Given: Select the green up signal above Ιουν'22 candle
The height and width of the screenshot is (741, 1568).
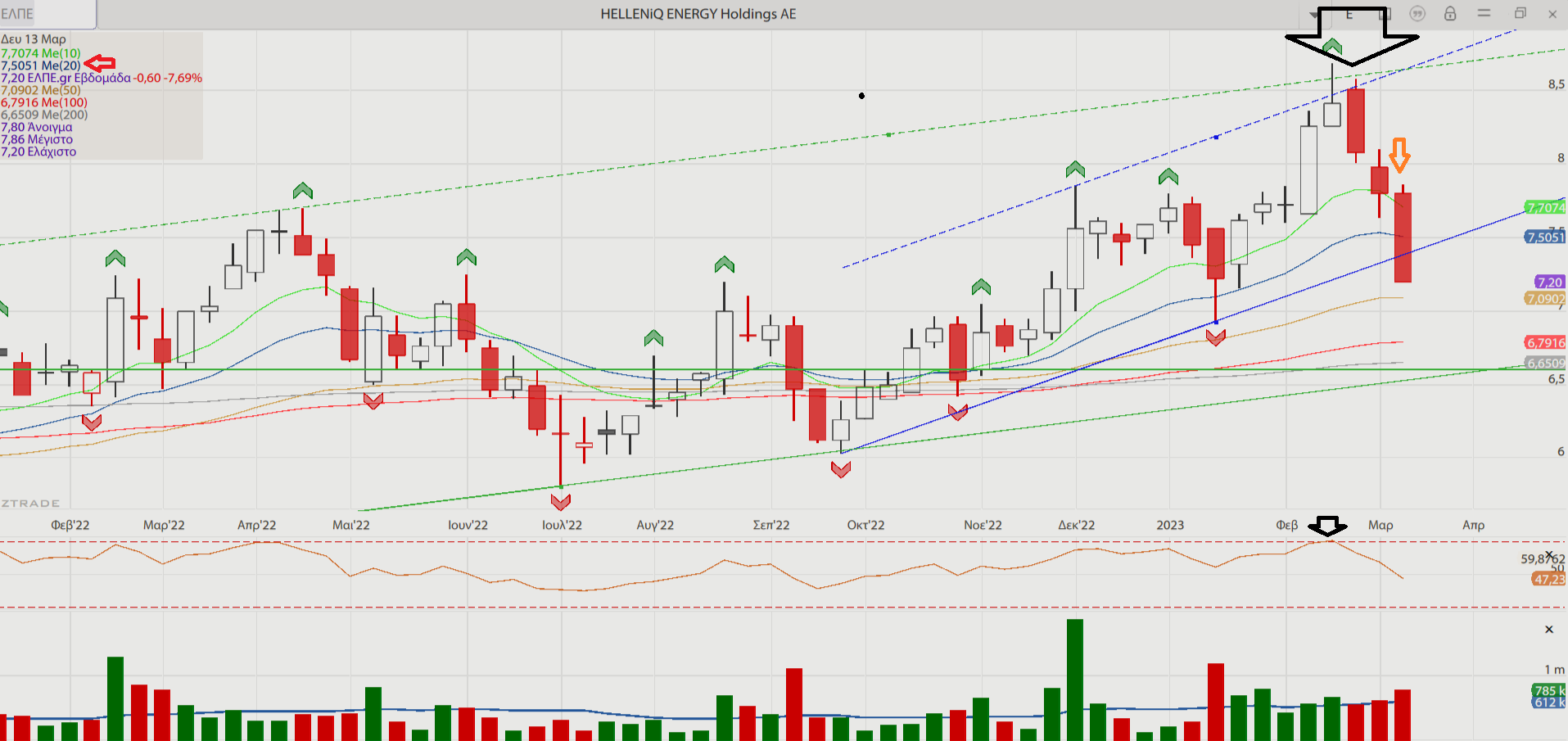Looking at the screenshot, I should pos(467,257).
